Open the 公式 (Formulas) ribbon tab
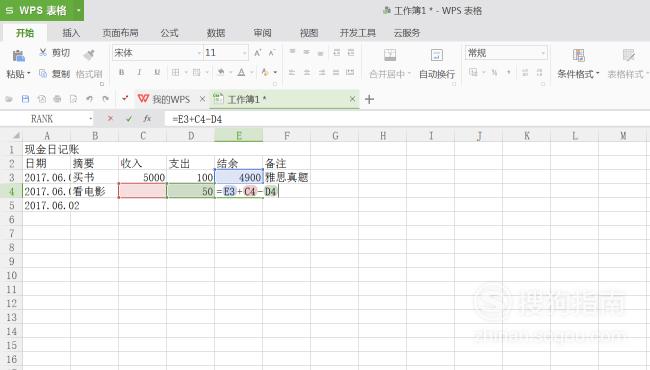This screenshot has width=650, height=370. [x=169, y=33]
